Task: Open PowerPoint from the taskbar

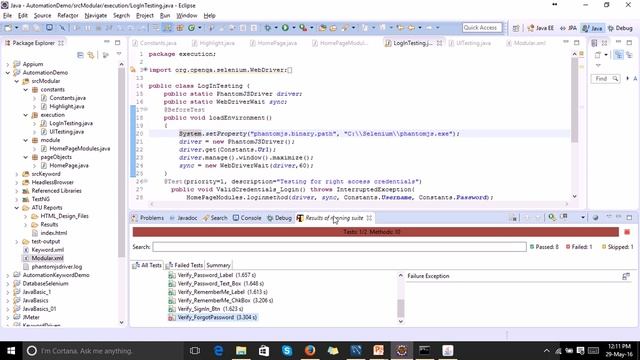Action: 378,351
